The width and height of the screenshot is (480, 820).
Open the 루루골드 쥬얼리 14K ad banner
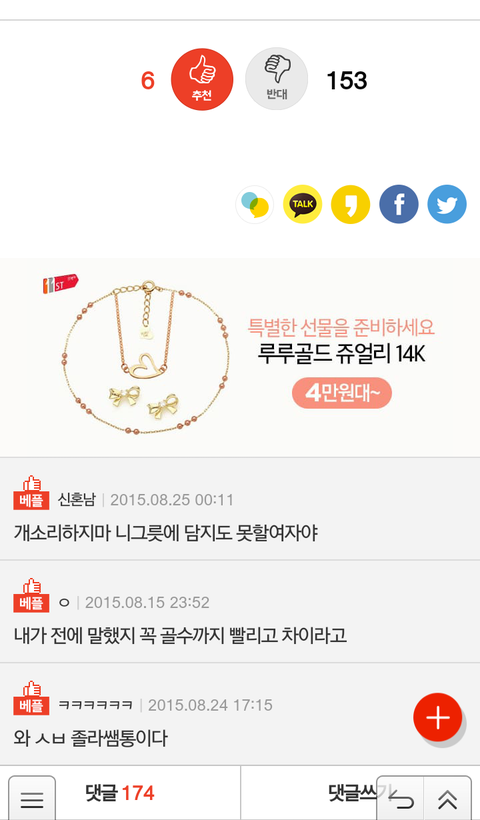pos(240,357)
